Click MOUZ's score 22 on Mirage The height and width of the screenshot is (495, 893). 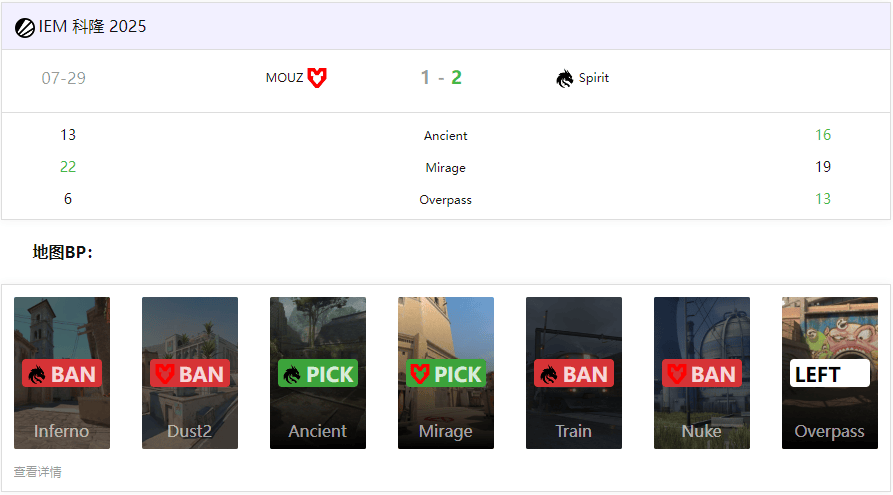pyautogui.click(x=68, y=167)
